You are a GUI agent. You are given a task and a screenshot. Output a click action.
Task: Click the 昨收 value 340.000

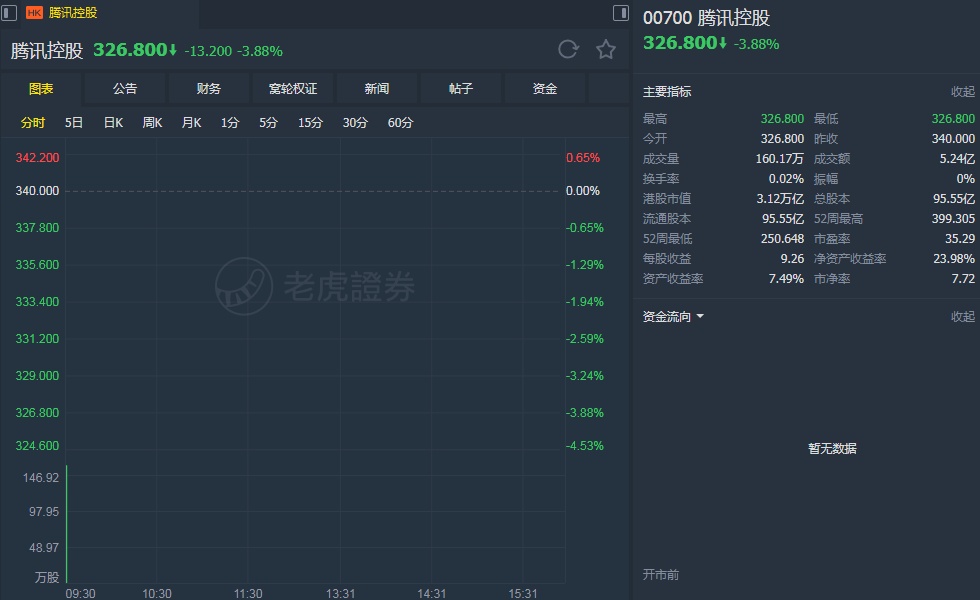tap(953, 139)
